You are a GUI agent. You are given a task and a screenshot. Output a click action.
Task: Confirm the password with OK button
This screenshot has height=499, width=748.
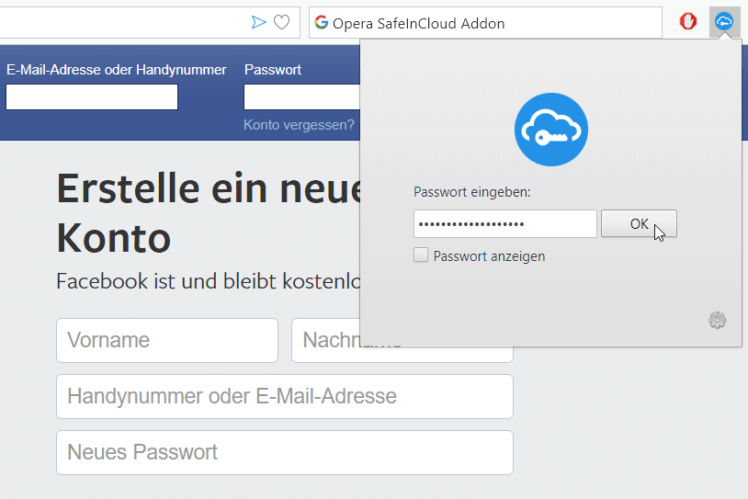[639, 224]
